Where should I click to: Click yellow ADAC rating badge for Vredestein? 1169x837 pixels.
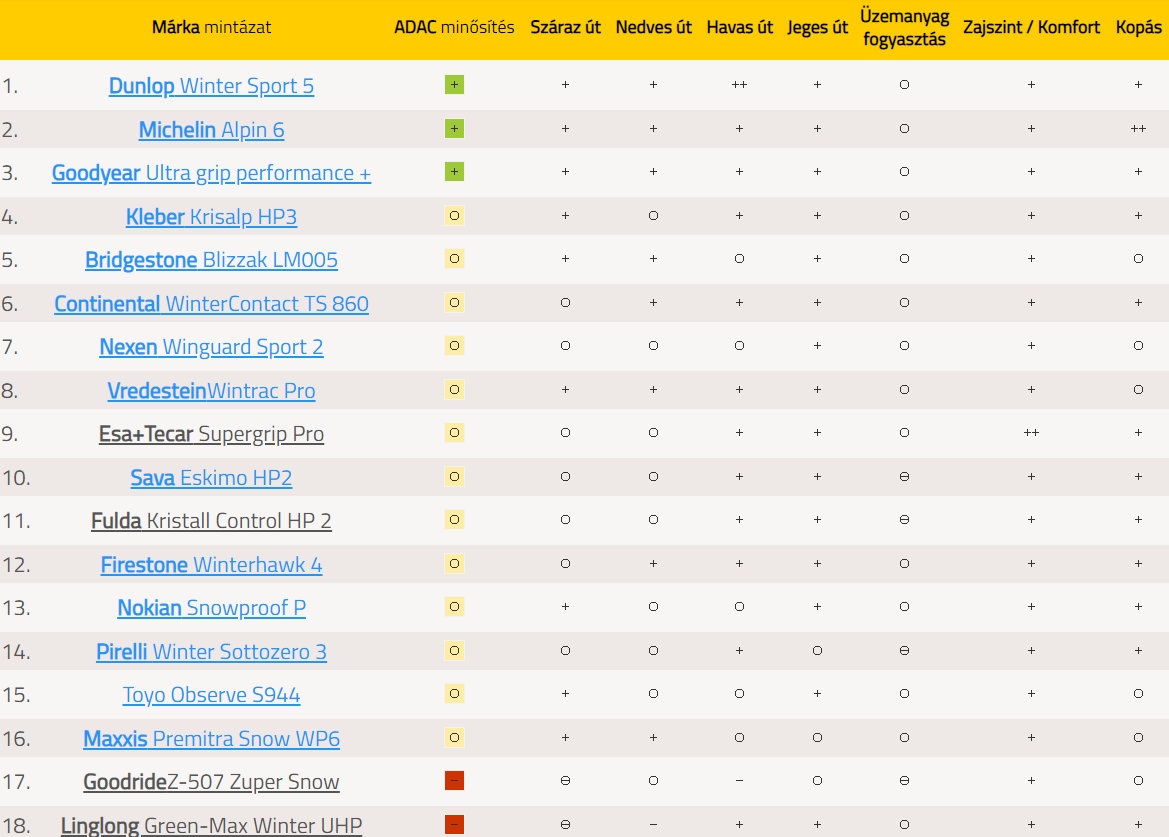[x=454, y=390]
